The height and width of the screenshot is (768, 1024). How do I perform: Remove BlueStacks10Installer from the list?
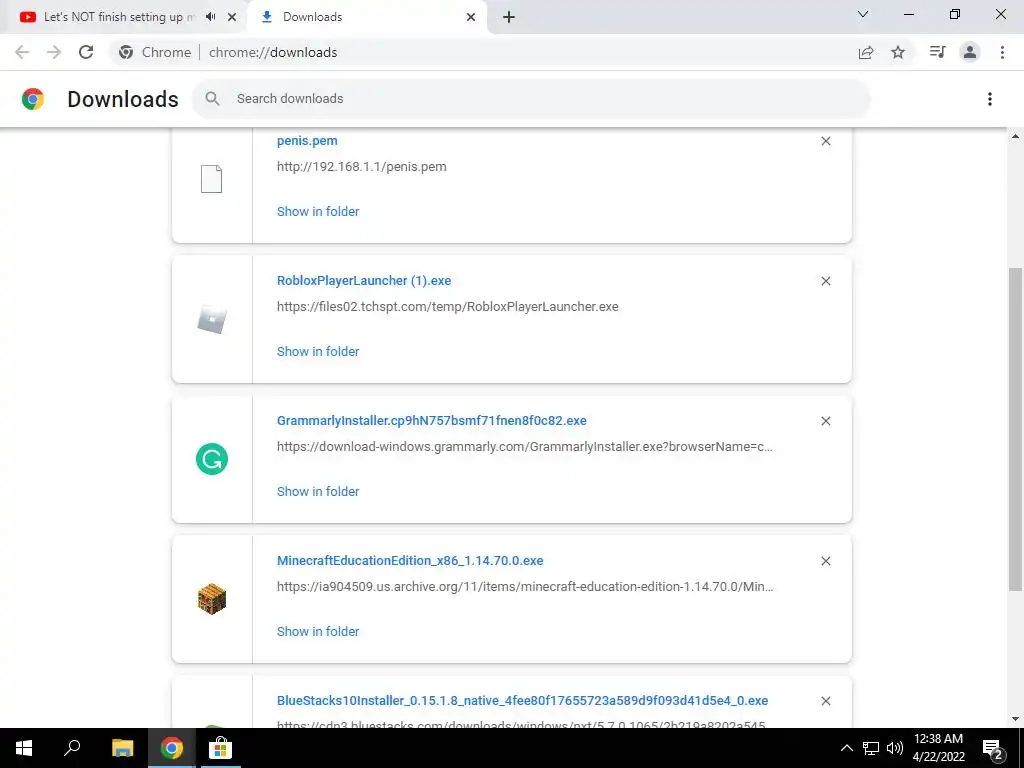pos(825,701)
